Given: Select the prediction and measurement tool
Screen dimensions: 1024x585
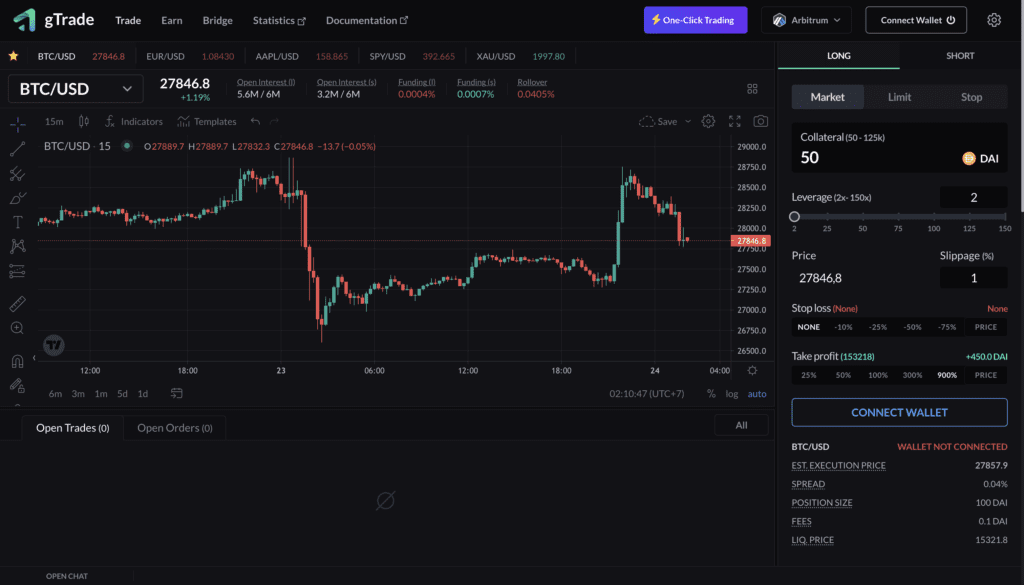Looking at the screenshot, I should pyautogui.click(x=18, y=271).
